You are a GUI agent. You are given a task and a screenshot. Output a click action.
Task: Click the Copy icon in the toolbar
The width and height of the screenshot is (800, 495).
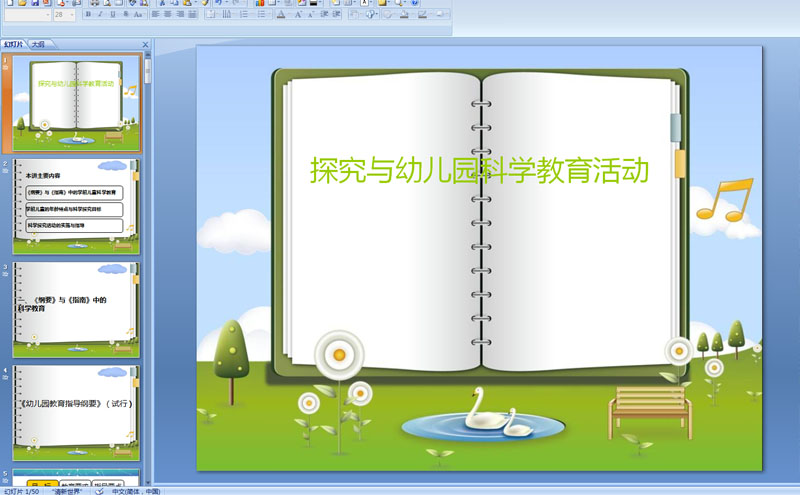174,3
